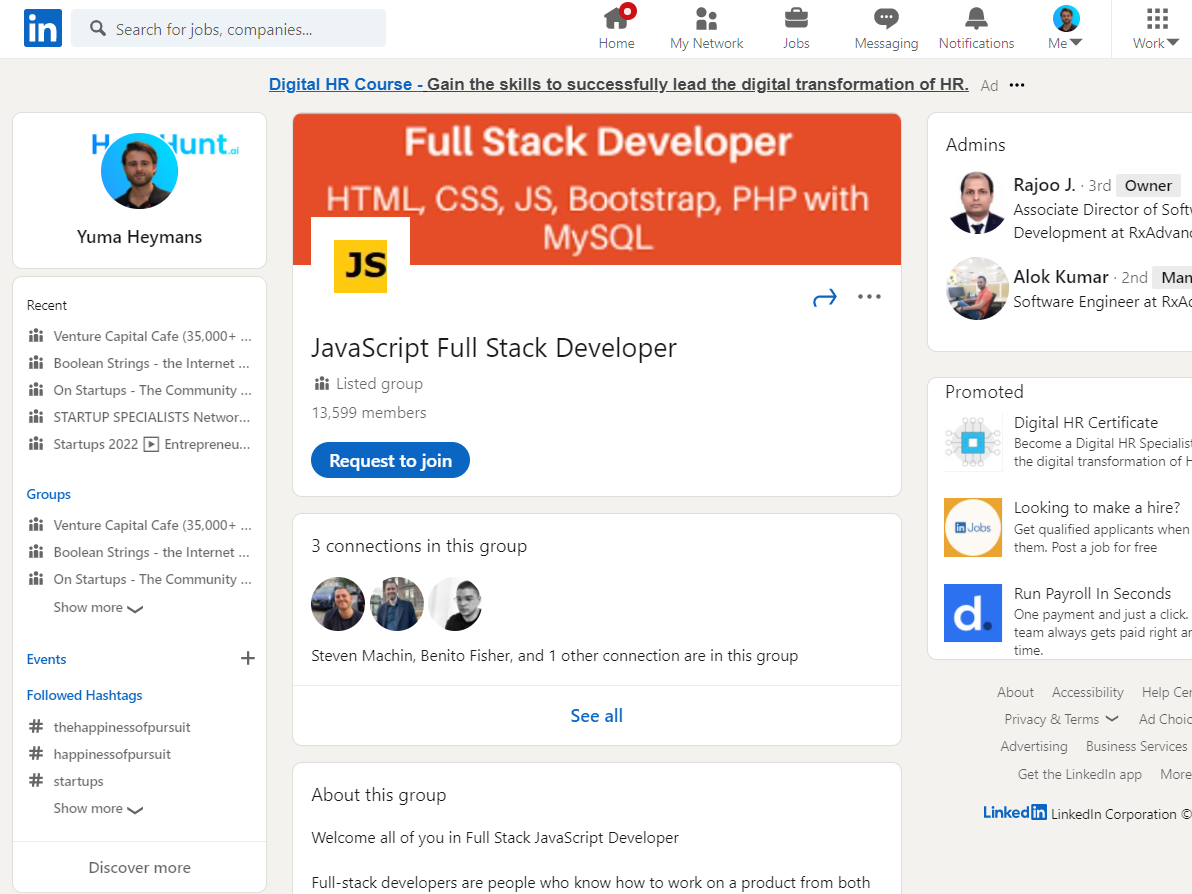Go to My Network icon
Image resolution: width=1192 pixels, height=894 pixels.
click(x=706, y=19)
